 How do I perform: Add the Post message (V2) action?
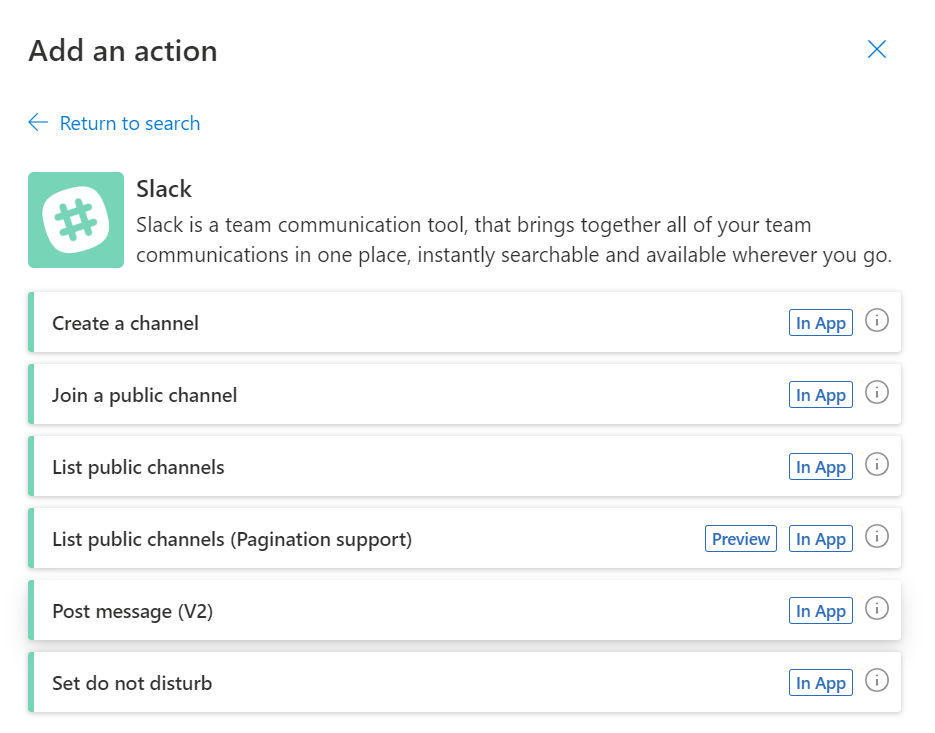pyautogui.click(x=465, y=610)
